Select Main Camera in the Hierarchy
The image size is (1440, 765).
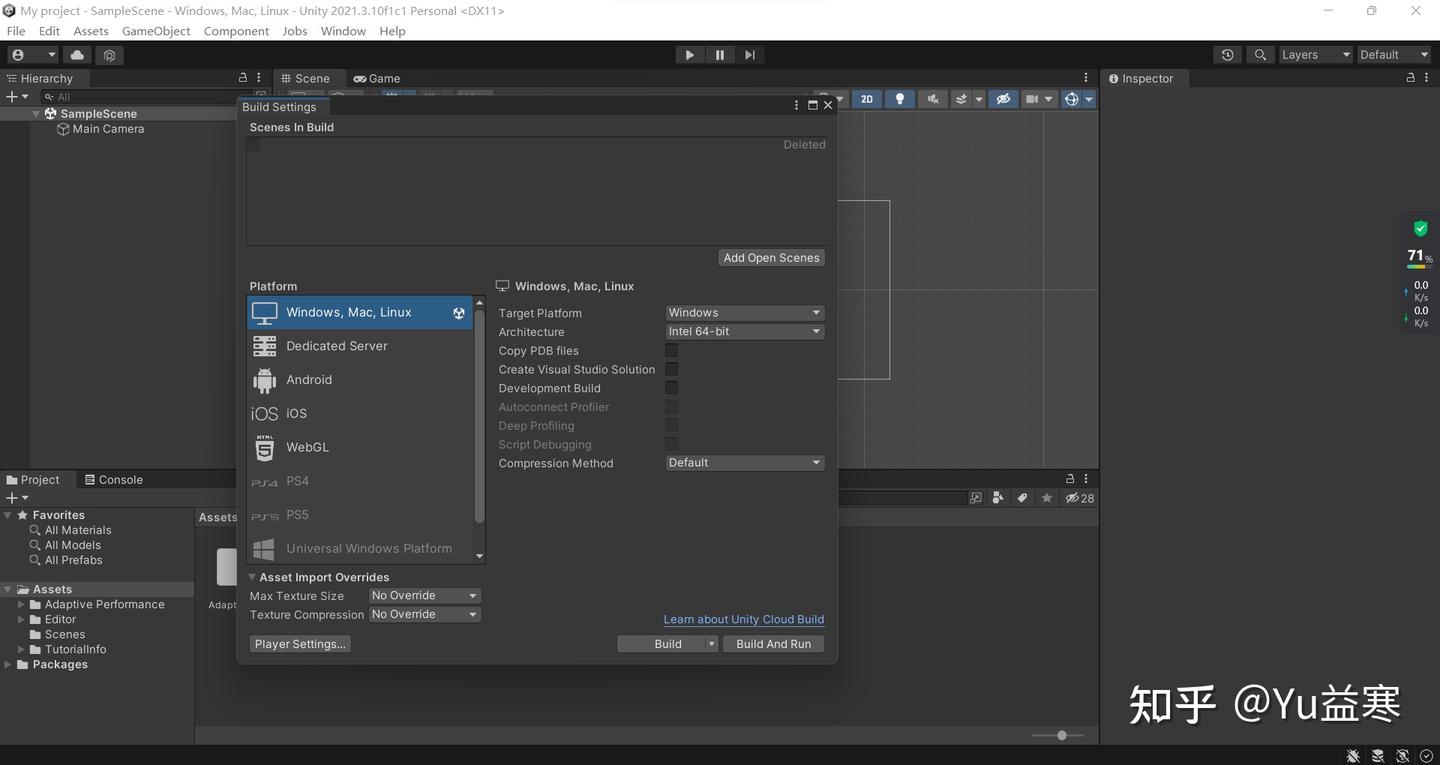coord(108,128)
